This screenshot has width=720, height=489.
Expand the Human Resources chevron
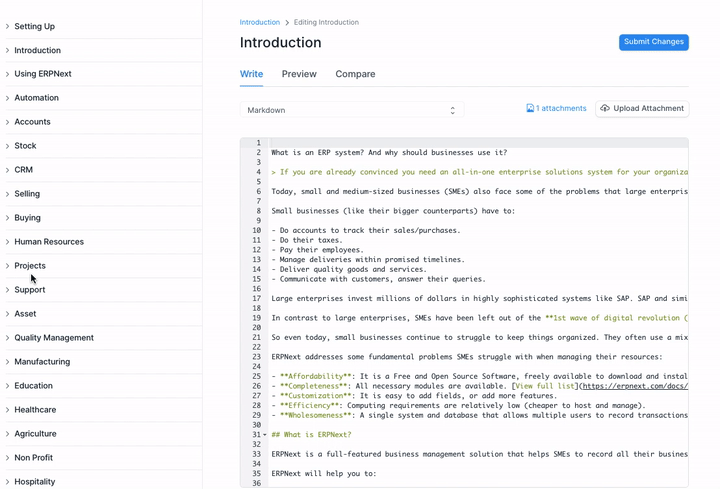point(7,242)
